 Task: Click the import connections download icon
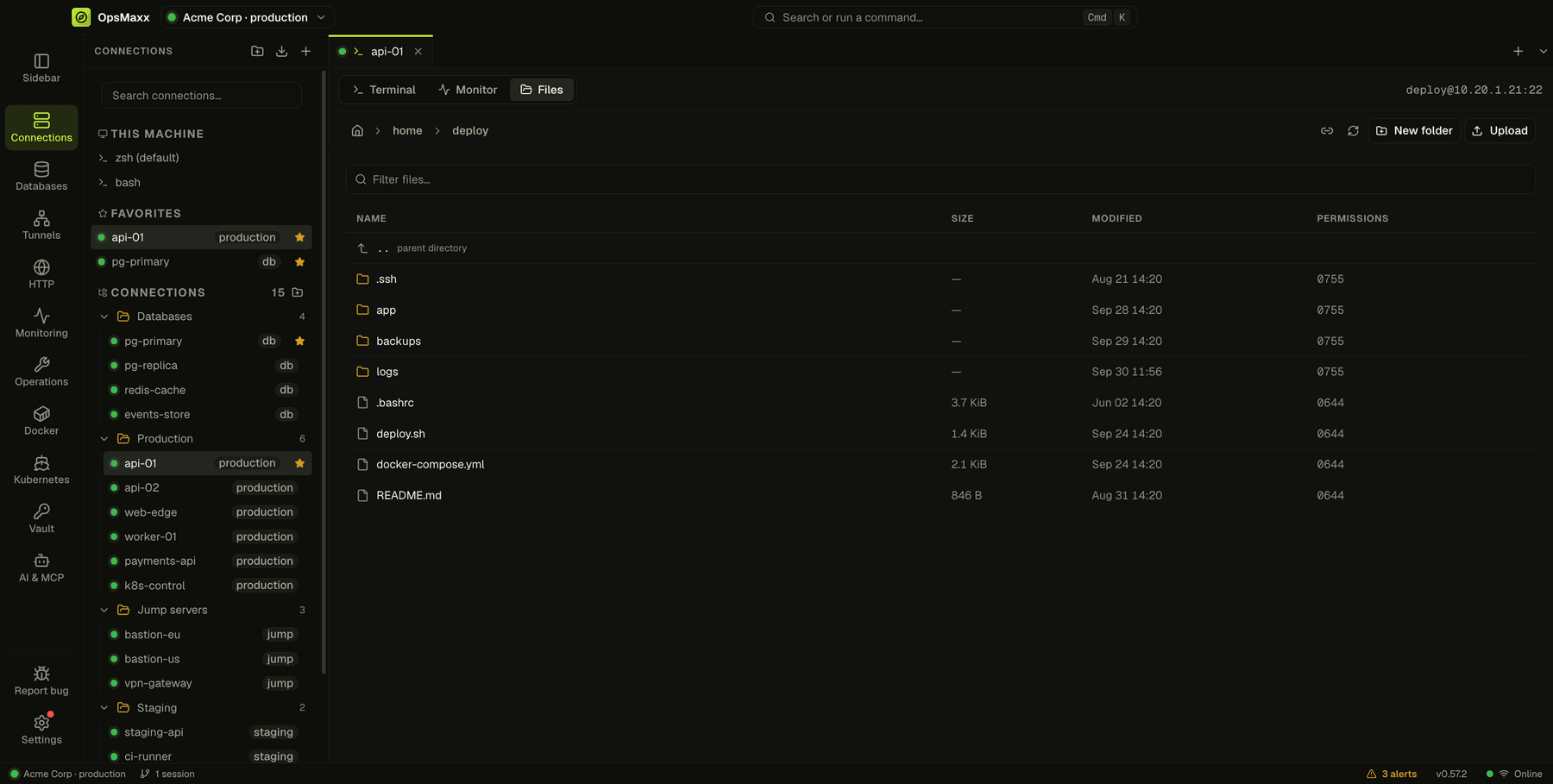point(281,52)
